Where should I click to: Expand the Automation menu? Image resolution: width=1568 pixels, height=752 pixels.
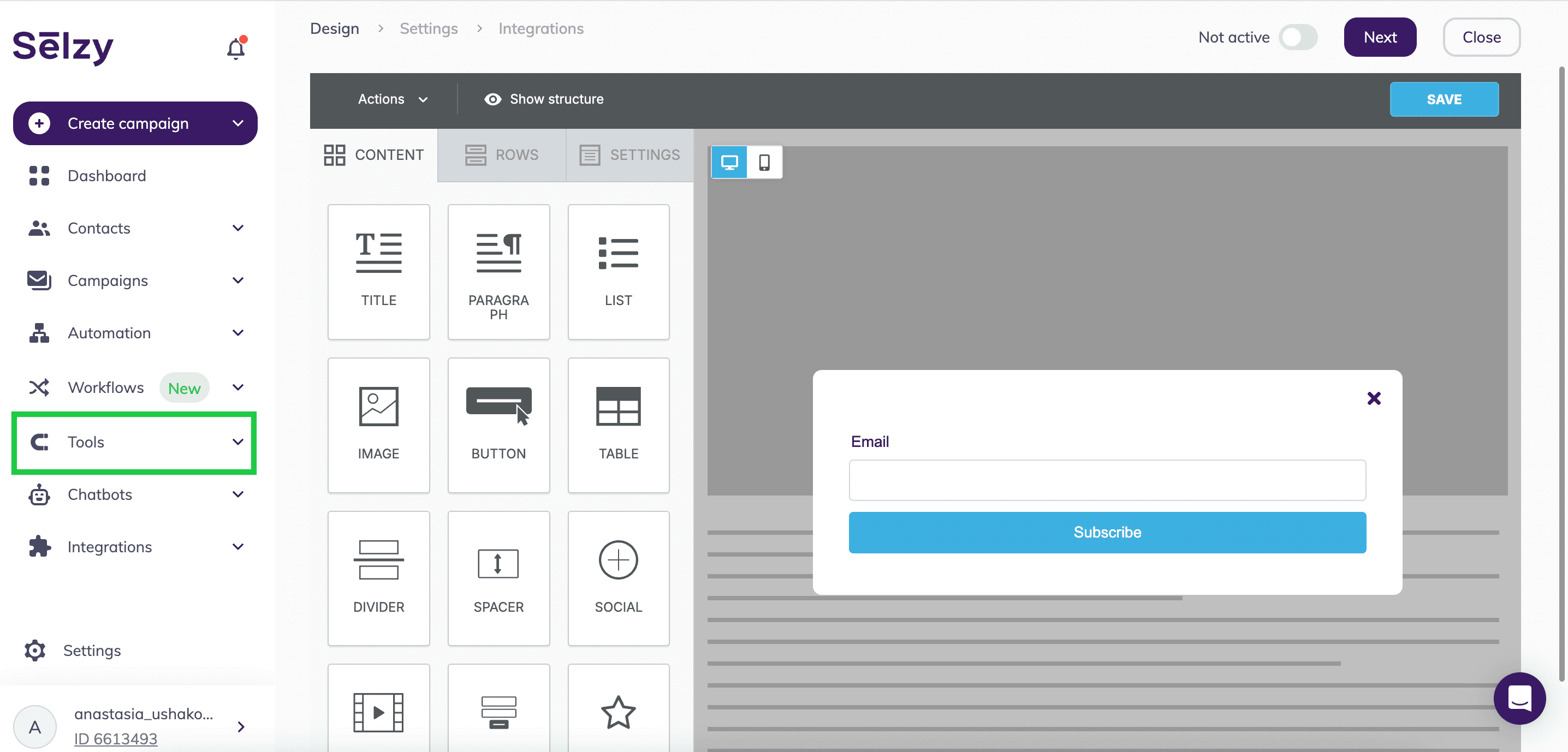(238, 333)
